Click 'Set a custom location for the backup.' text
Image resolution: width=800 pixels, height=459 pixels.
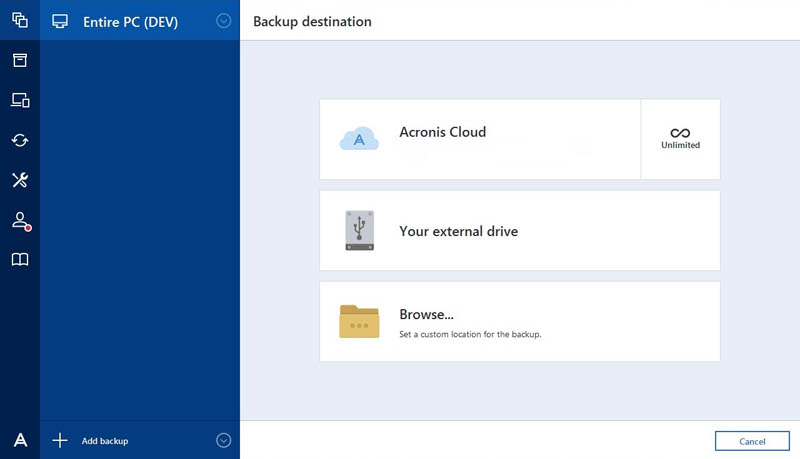point(470,334)
